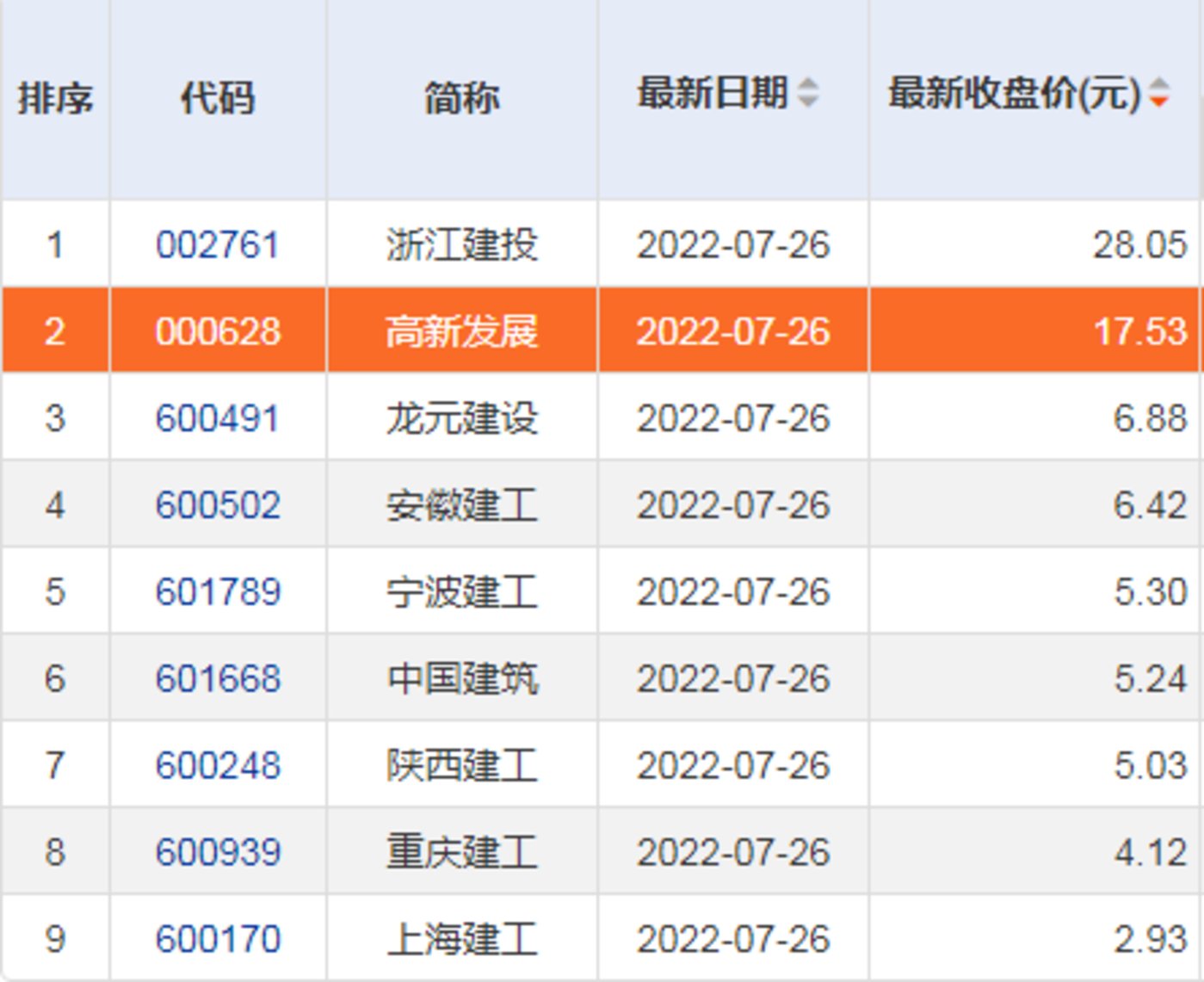Select the highlighted 高新发展 row name
The width and height of the screenshot is (1204, 982).
pos(462,332)
